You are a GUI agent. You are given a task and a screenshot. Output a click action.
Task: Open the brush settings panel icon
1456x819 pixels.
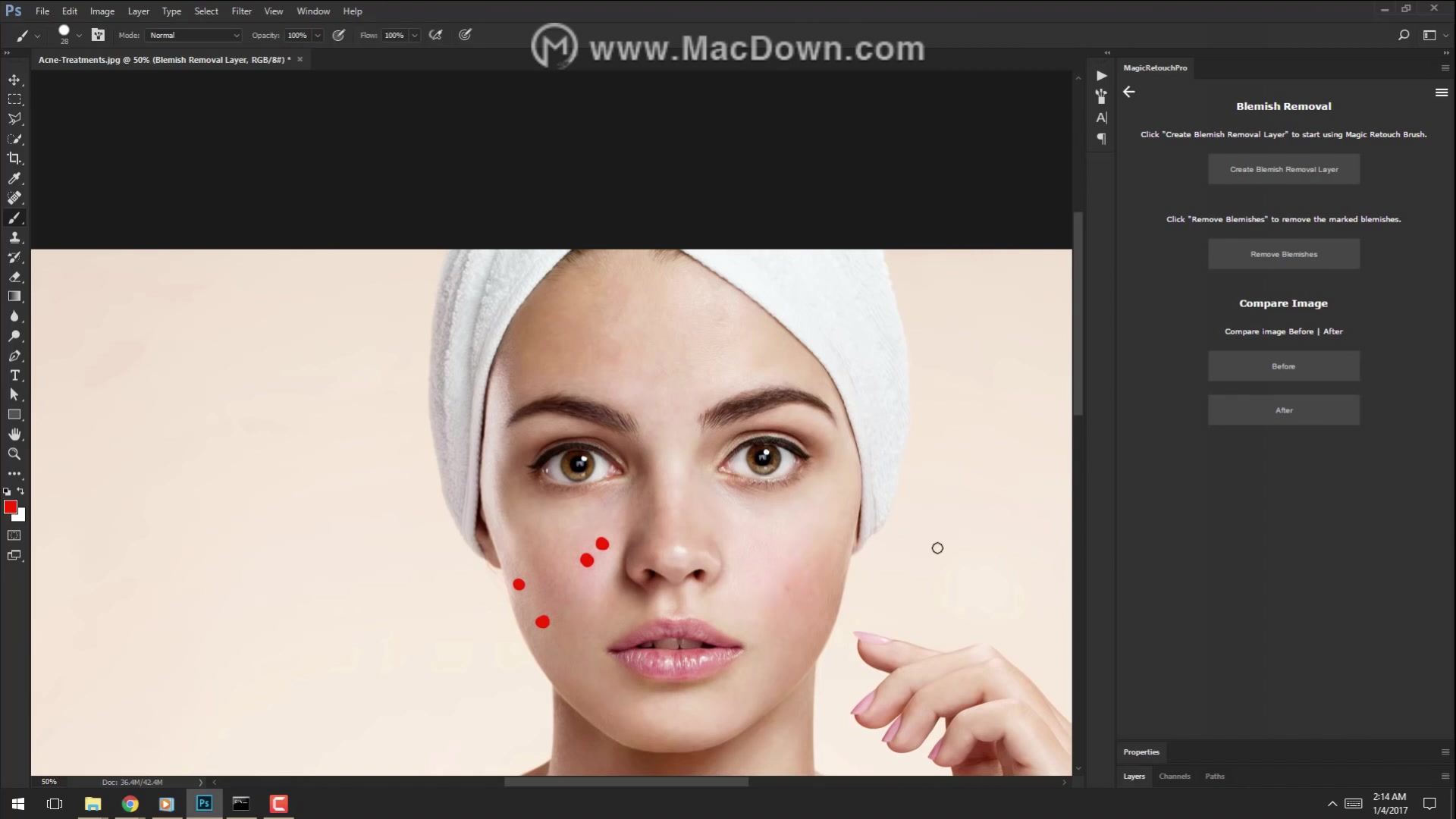(x=98, y=35)
